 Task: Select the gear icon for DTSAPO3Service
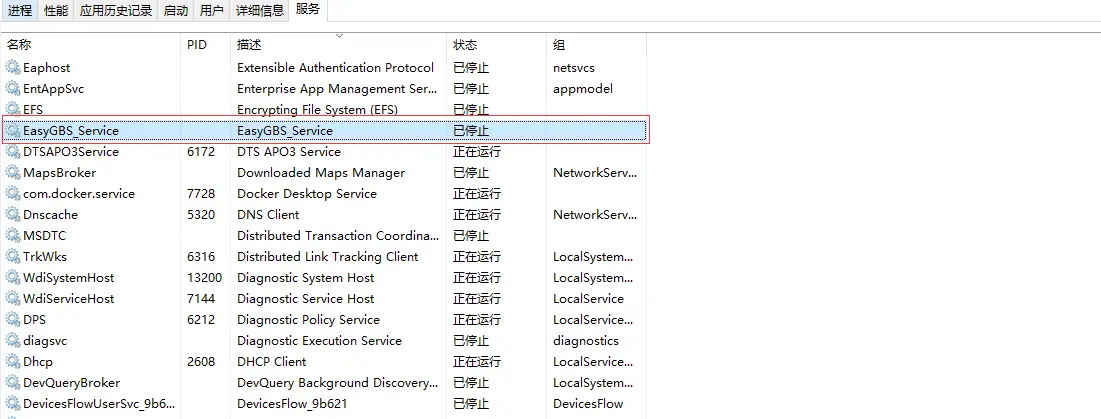(x=12, y=152)
